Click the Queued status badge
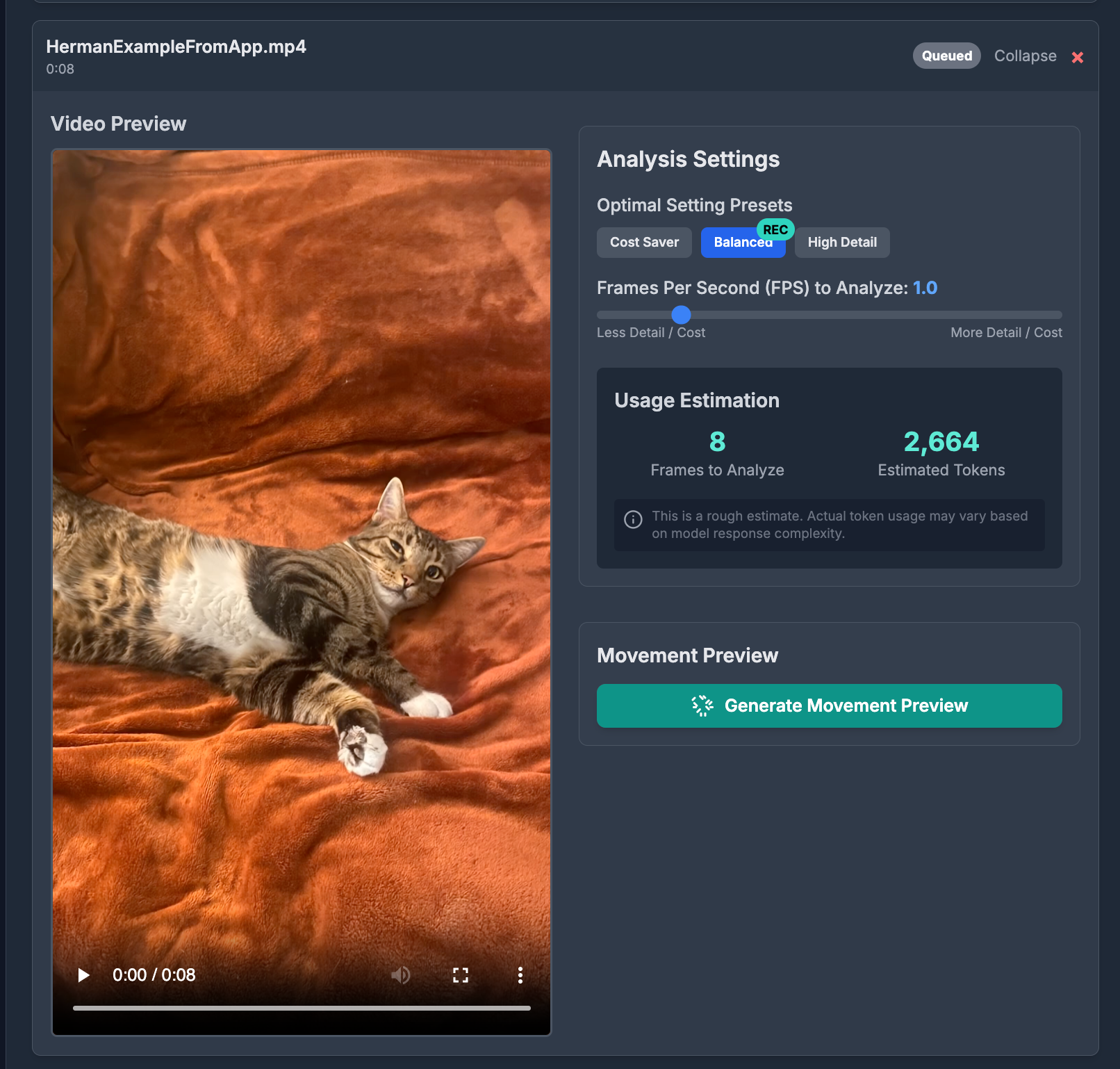The height and width of the screenshot is (1069, 1120). tap(946, 56)
